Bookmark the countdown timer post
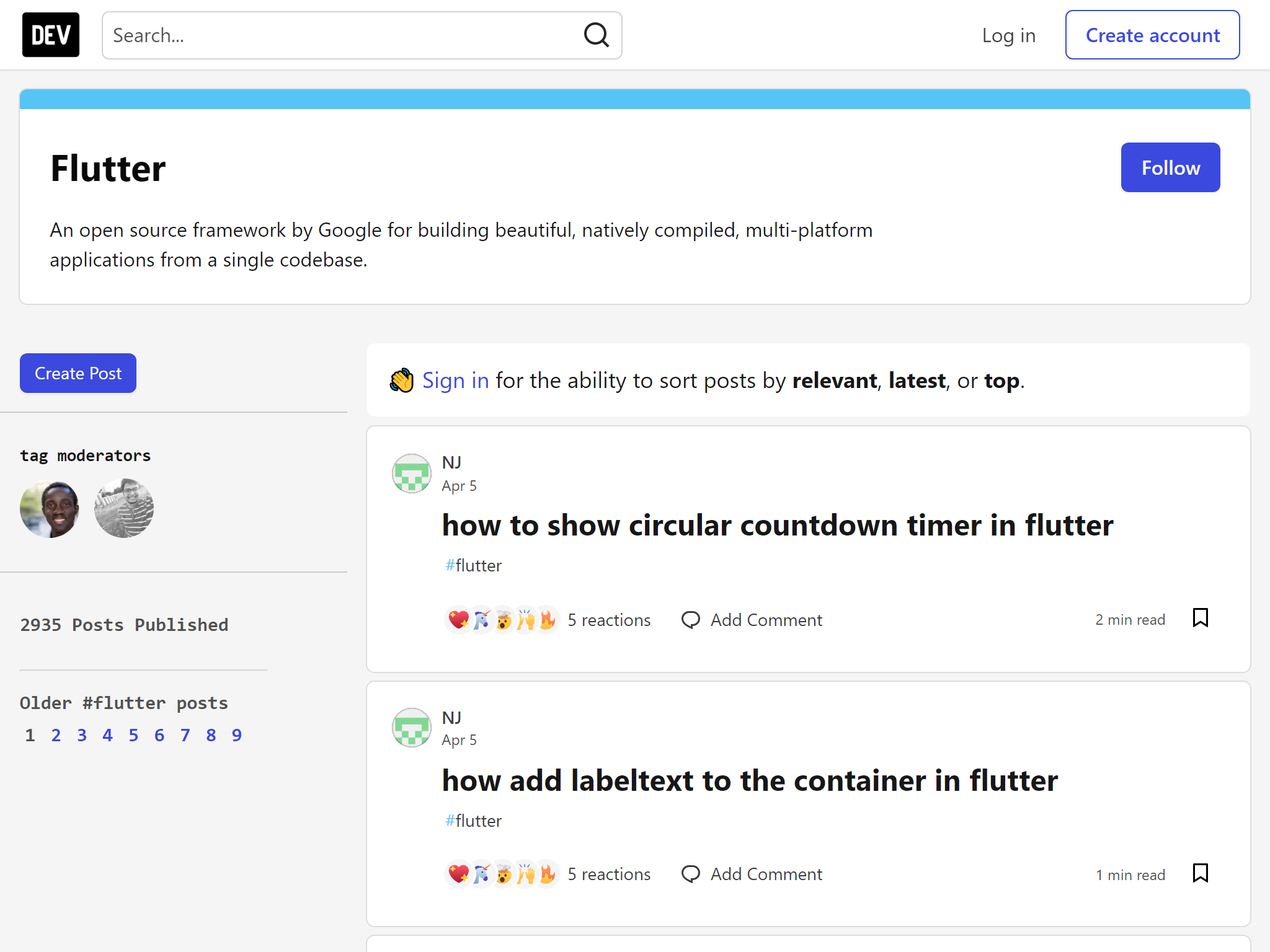This screenshot has width=1270, height=952. (1201, 618)
